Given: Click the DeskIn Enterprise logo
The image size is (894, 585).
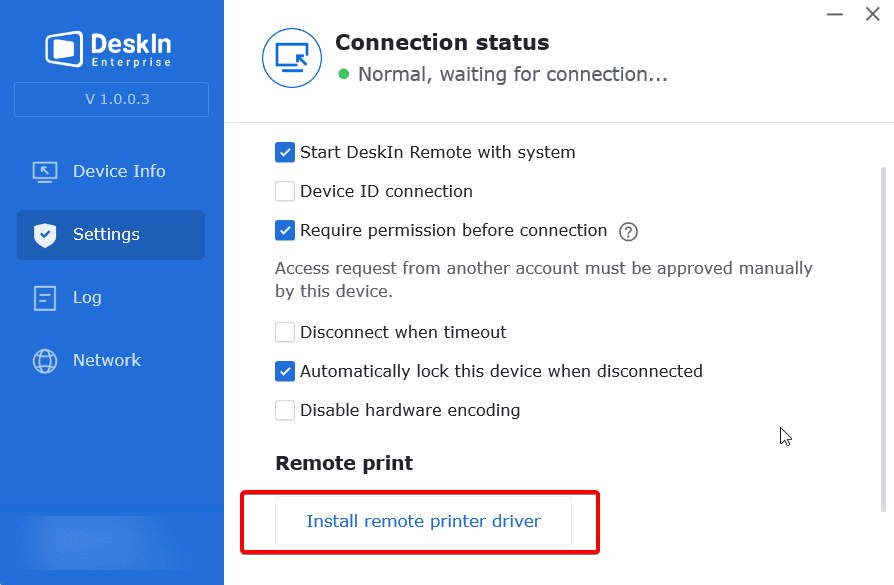Looking at the screenshot, I should tap(109, 49).
